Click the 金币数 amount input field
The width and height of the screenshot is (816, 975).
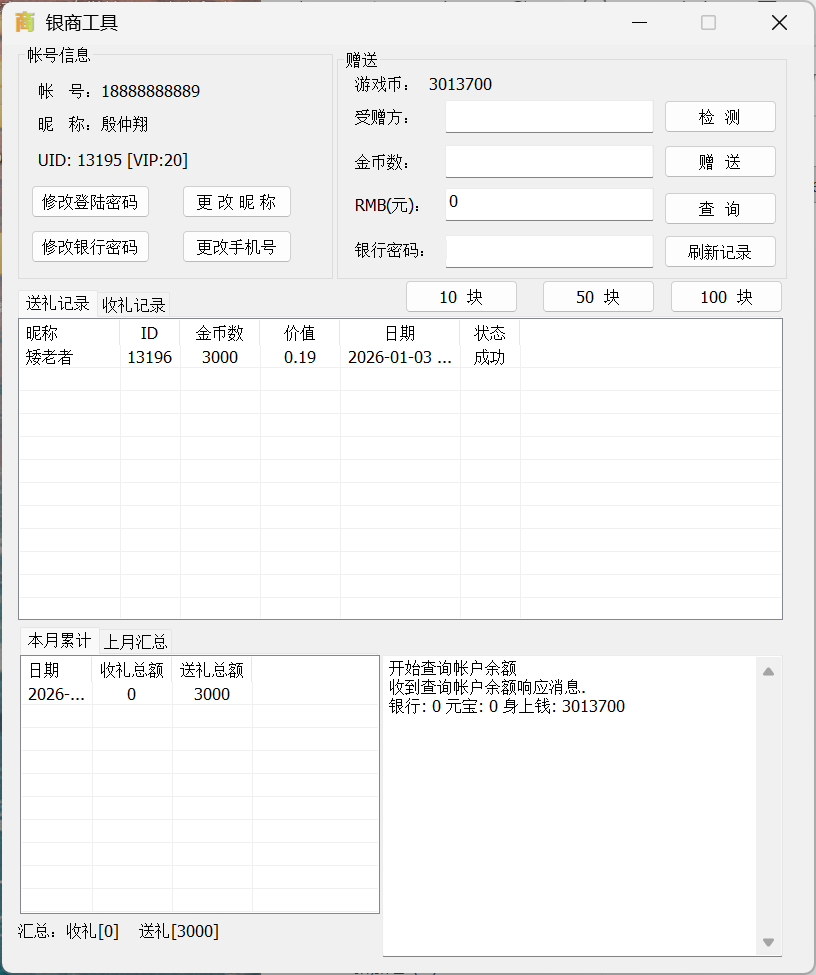pos(548,161)
